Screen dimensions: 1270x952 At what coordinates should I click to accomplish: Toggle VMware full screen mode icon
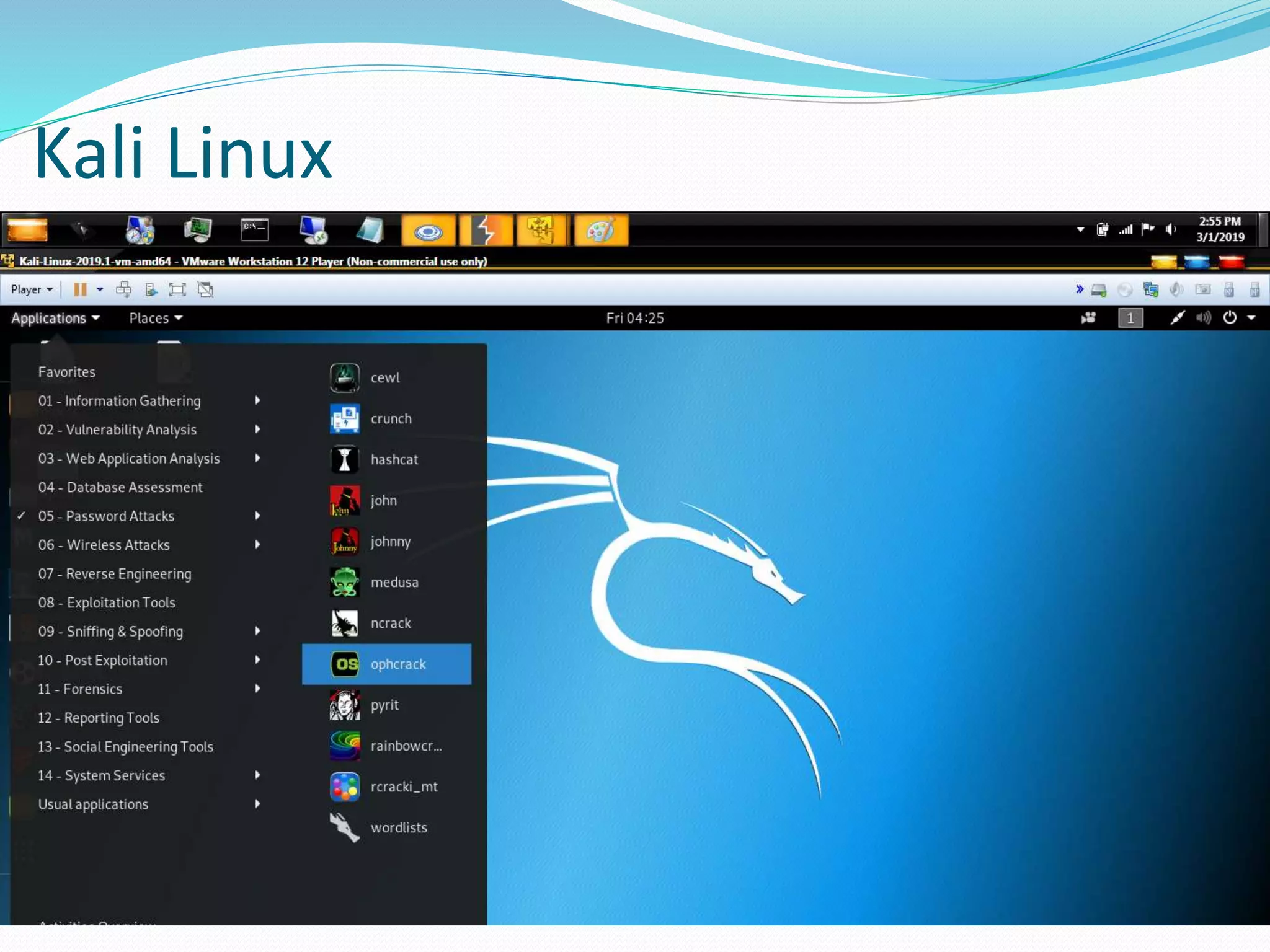tap(177, 289)
